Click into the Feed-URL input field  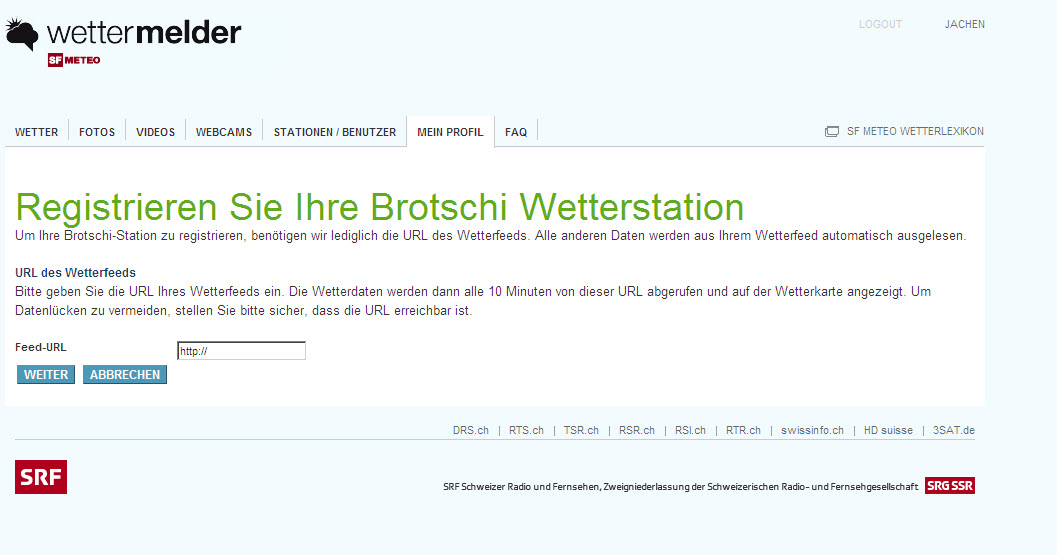point(241,351)
